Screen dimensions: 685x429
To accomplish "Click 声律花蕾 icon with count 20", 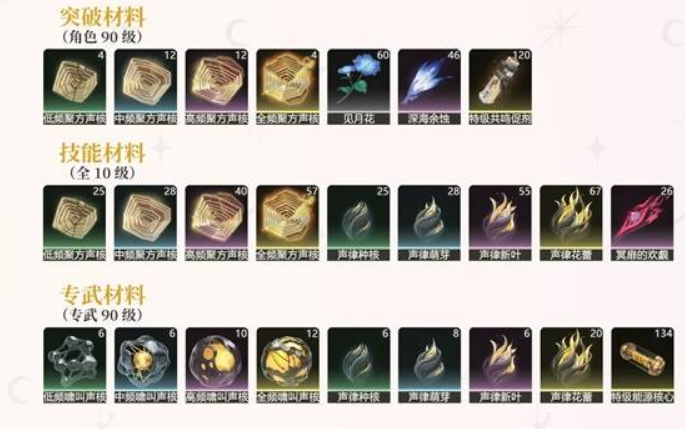I will point(571,365).
